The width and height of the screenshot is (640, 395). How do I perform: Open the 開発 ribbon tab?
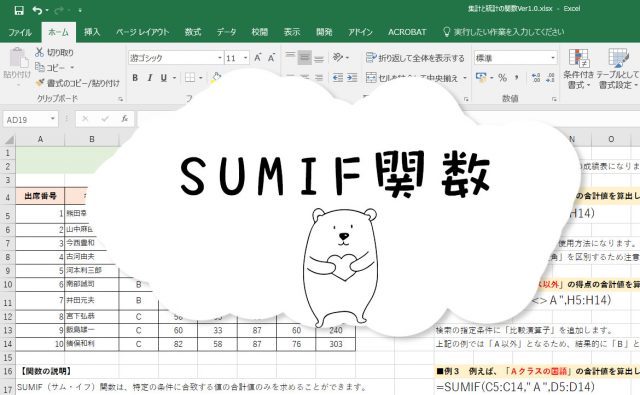pyautogui.click(x=324, y=32)
